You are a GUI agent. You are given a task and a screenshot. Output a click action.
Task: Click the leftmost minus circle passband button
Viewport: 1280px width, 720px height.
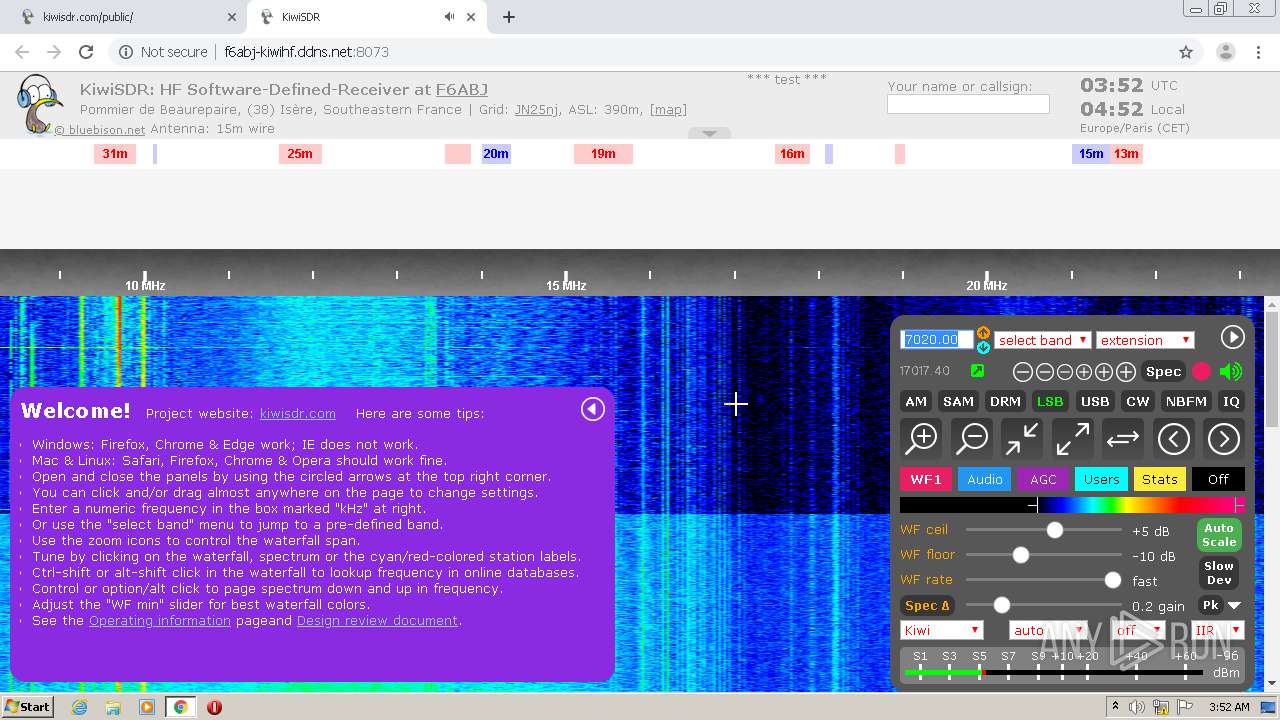pos(1022,372)
